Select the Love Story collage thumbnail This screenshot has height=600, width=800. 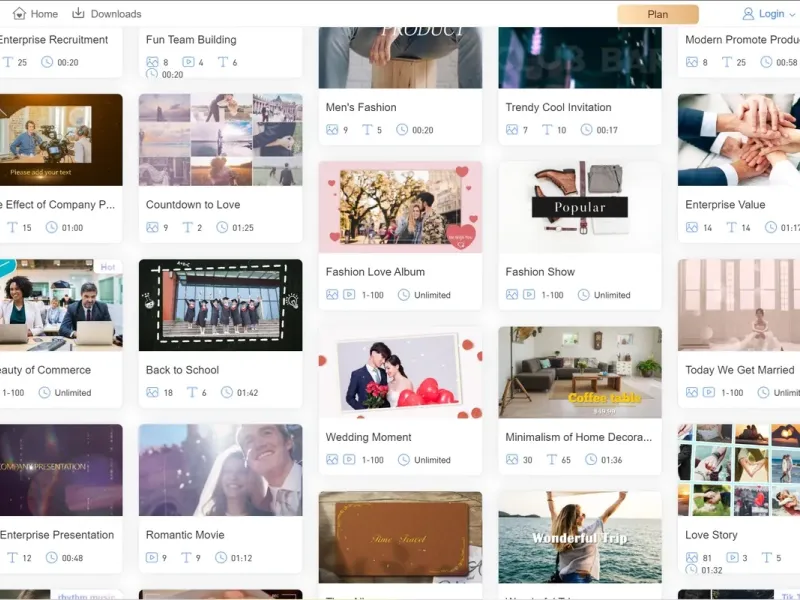pos(739,470)
